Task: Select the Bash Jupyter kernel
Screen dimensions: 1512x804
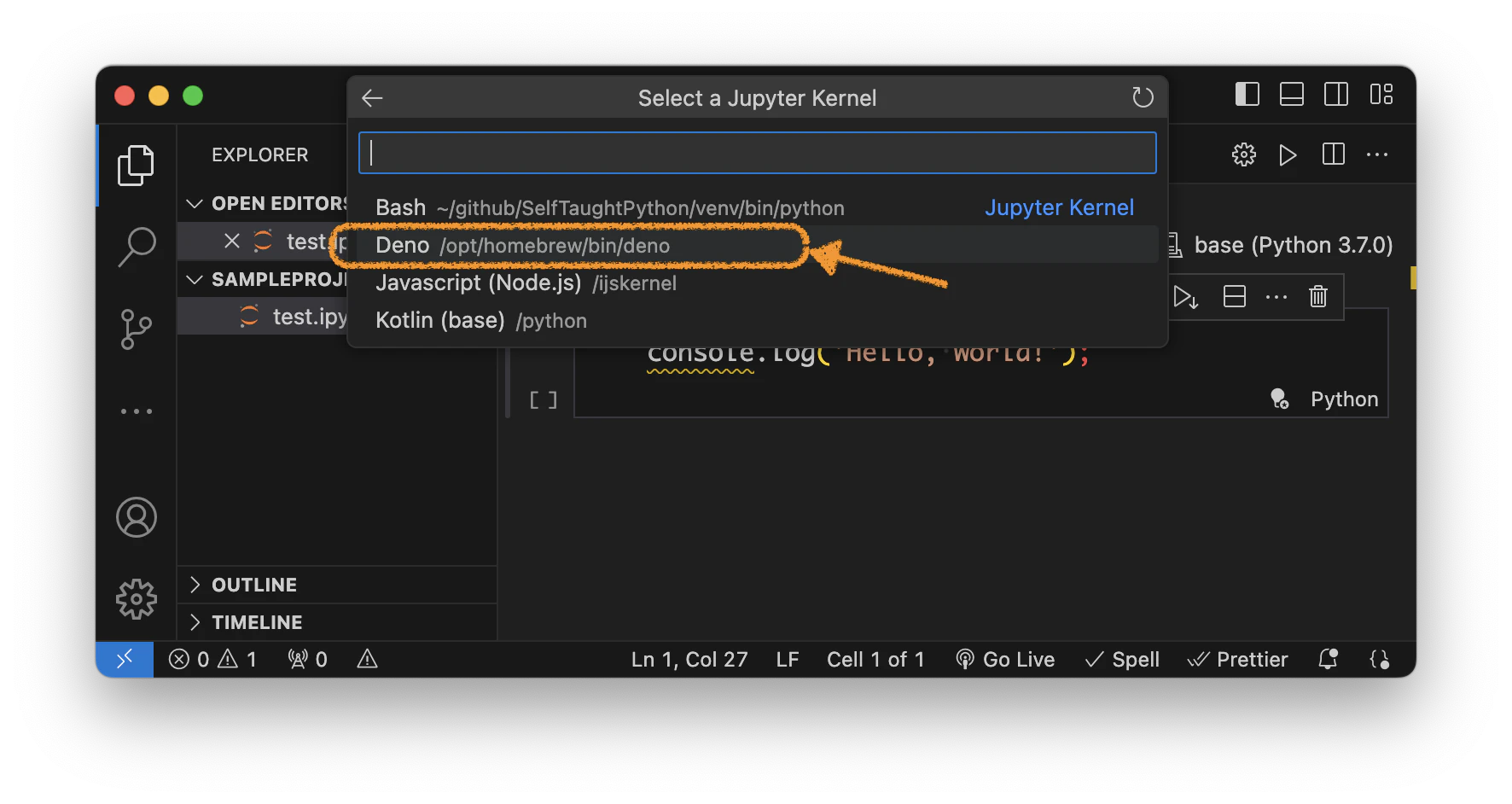Action: pos(757,207)
